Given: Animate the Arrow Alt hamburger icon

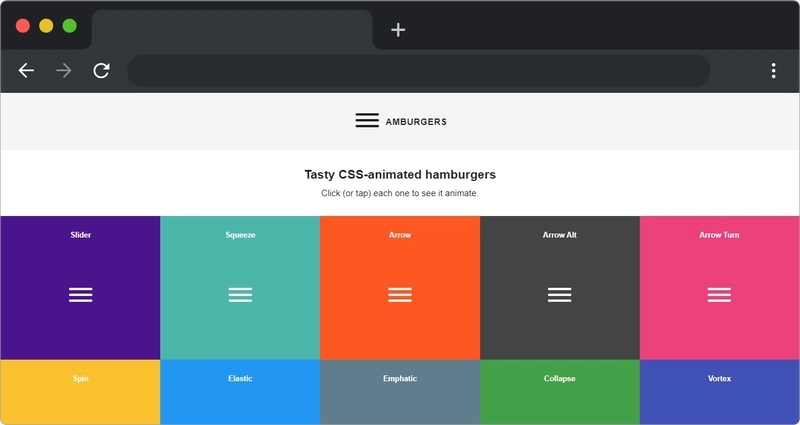Looking at the screenshot, I should point(560,295).
